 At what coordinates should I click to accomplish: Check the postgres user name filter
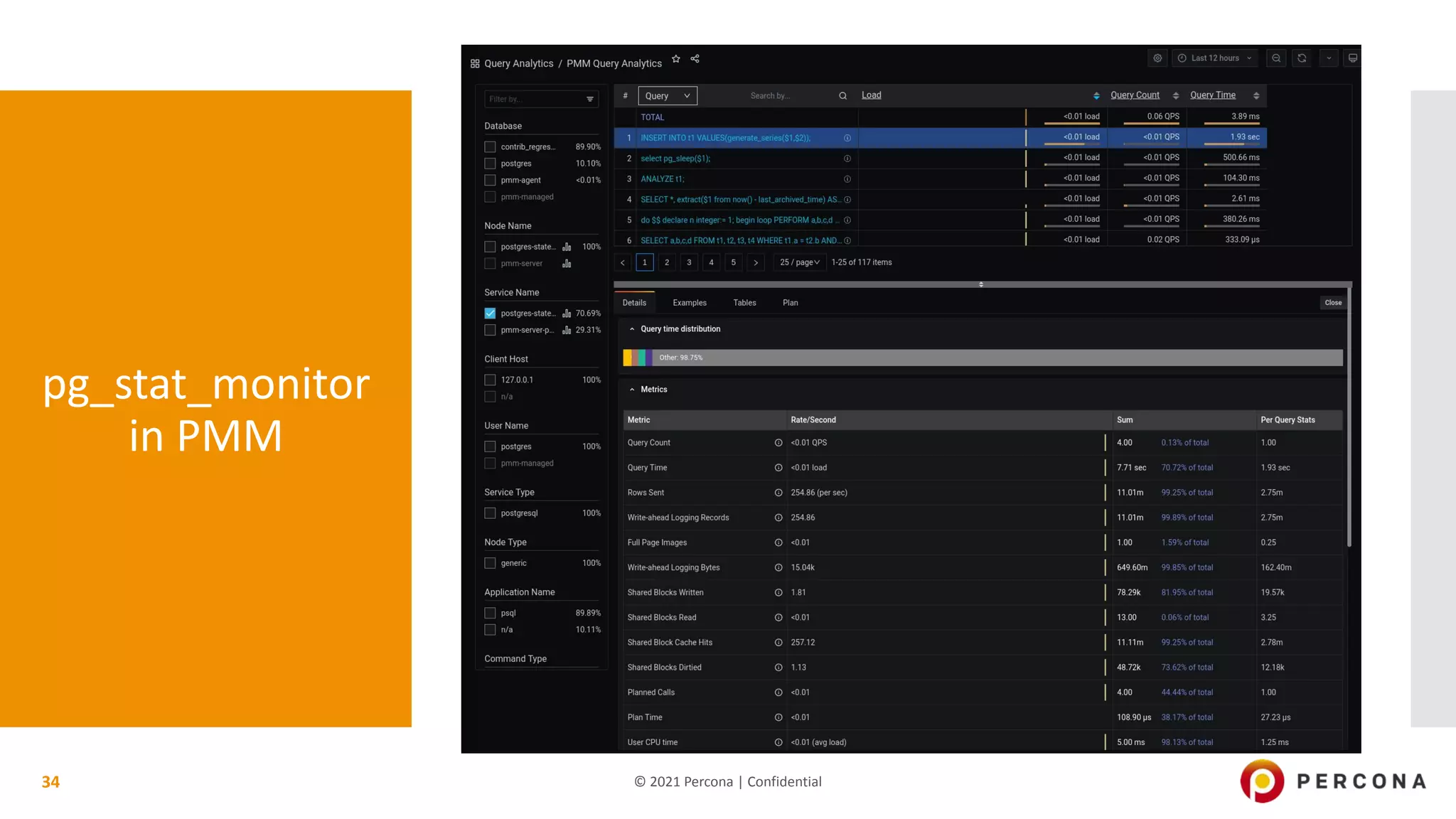(490, 446)
